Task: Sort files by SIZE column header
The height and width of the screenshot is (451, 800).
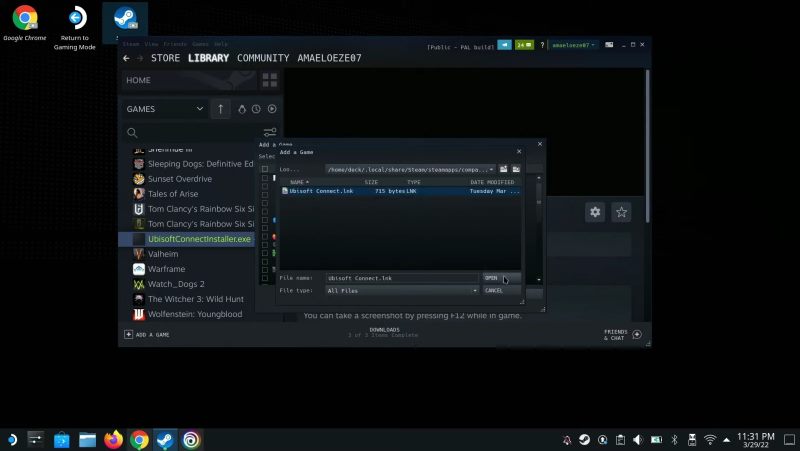Action: point(371,182)
